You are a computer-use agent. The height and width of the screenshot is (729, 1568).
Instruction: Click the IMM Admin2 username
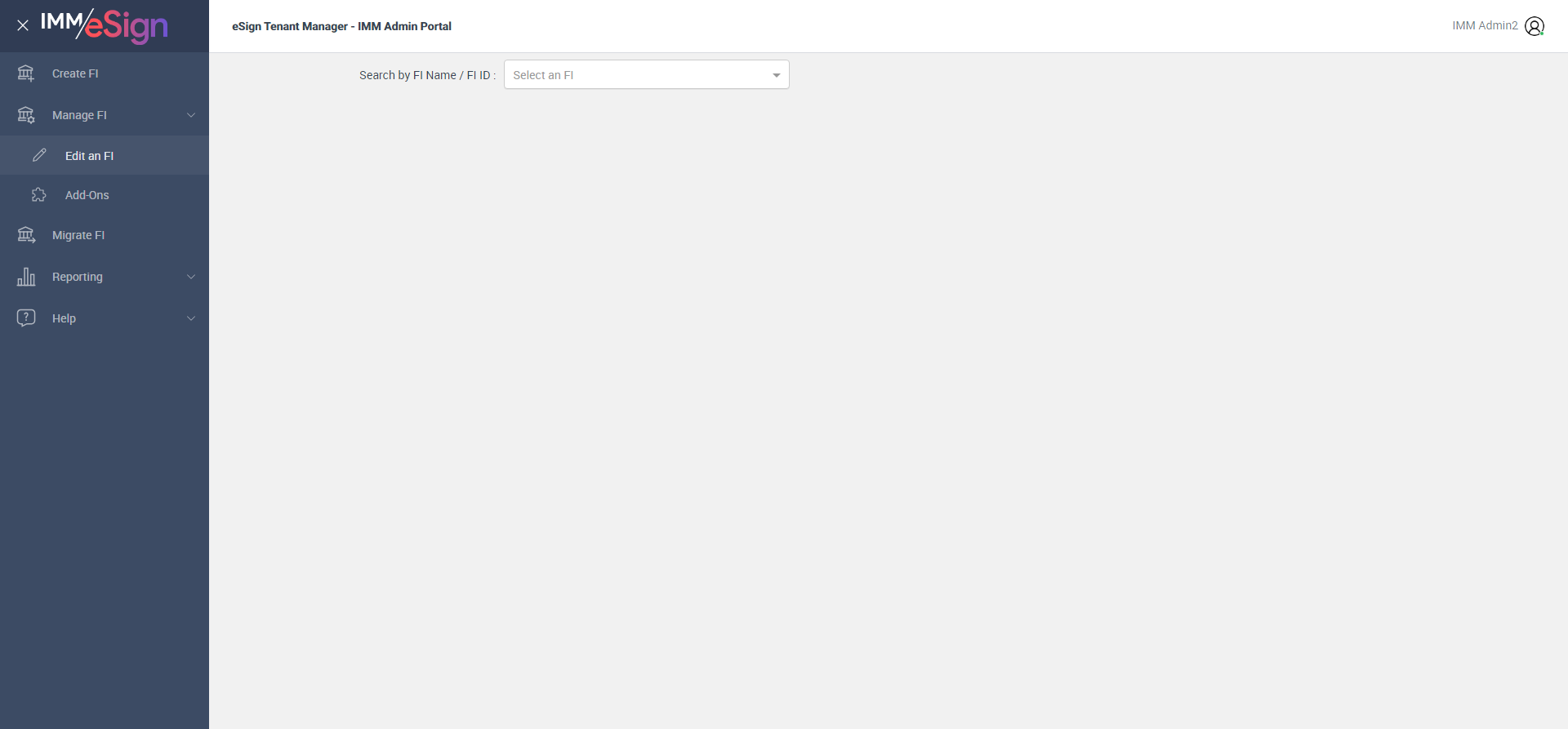1485,25
